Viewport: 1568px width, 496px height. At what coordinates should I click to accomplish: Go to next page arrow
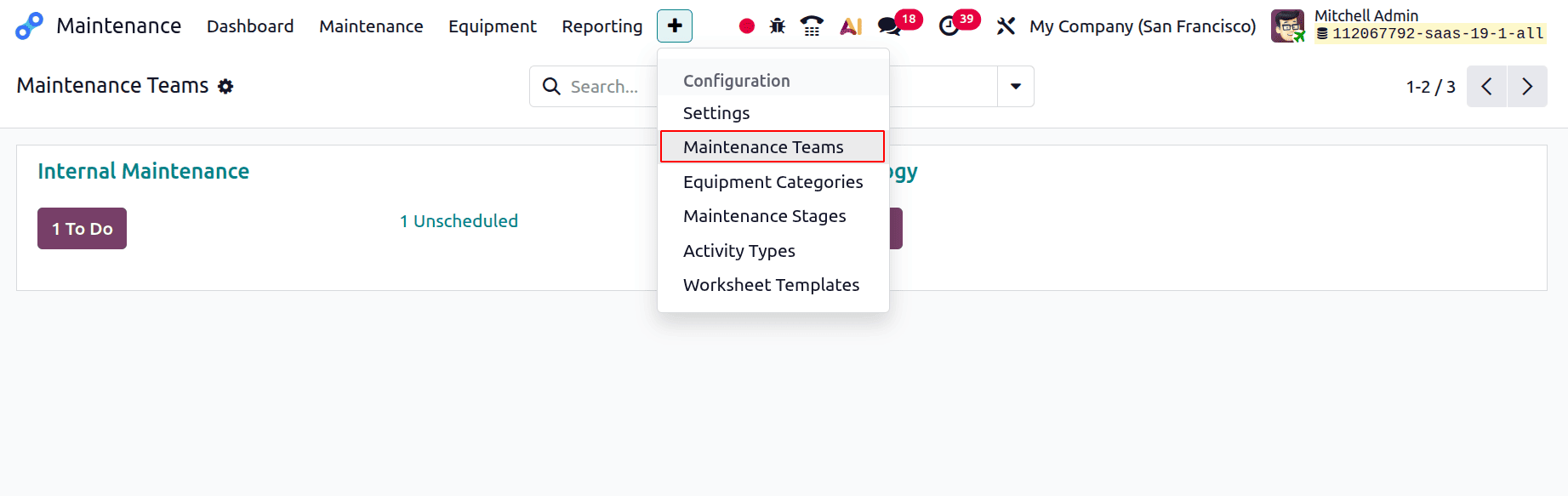1527,87
